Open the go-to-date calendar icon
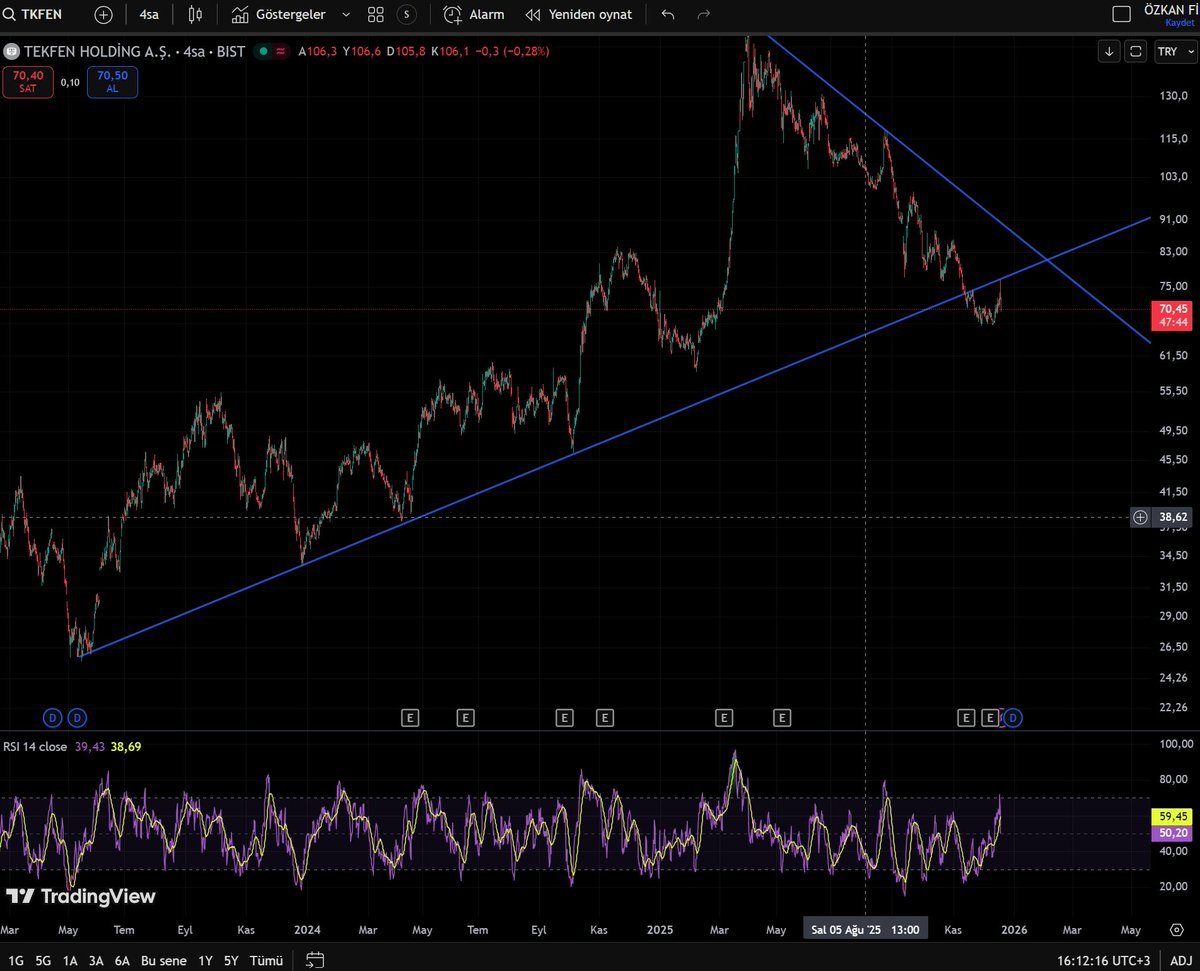1200x971 pixels. (x=314, y=960)
